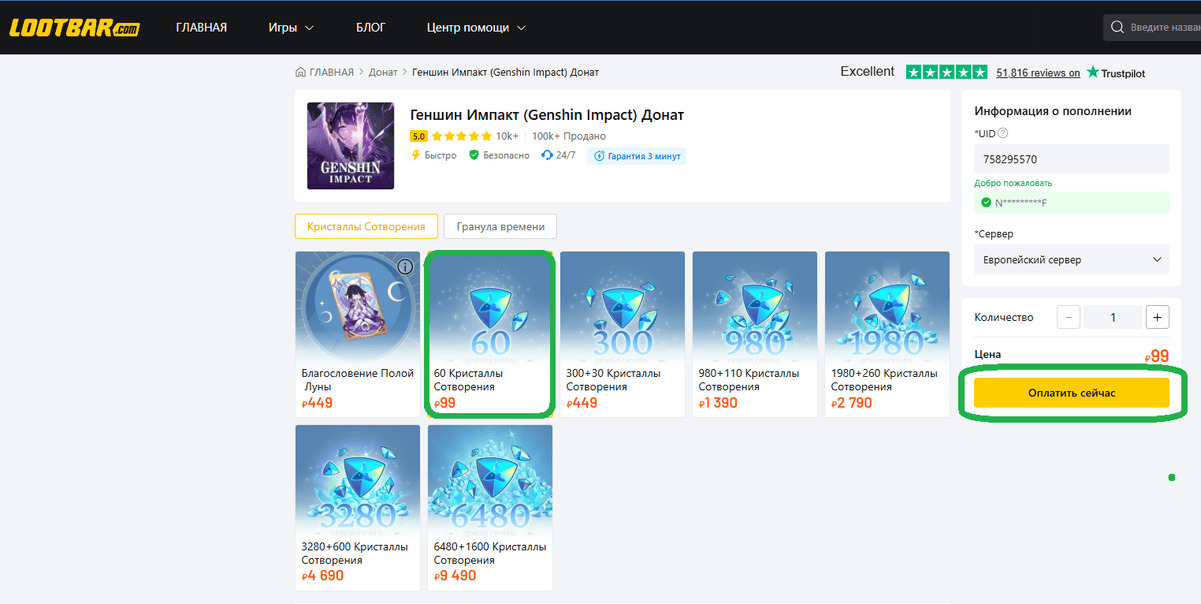Click the search magnifier icon
The width and height of the screenshot is (1201, 604).
[1118, 27]
